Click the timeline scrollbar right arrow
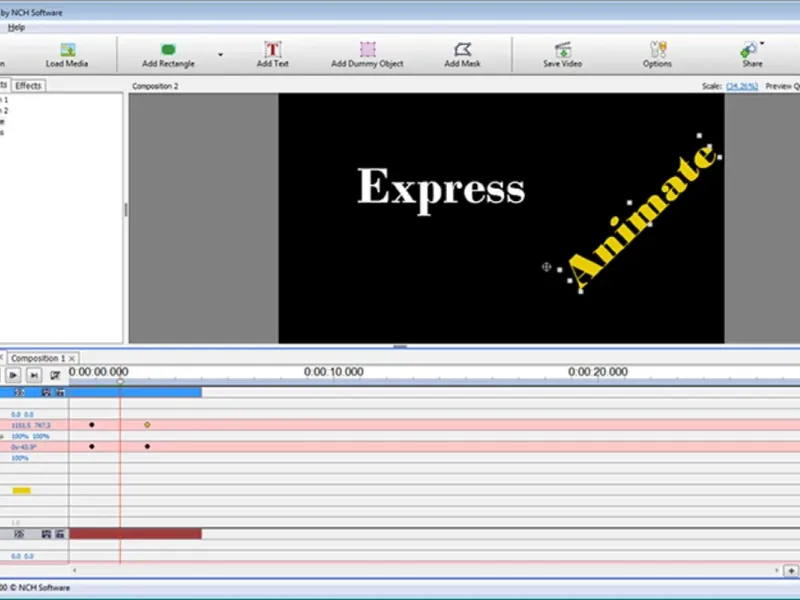Screen dimensions: 800x600 click(x=777, y=570)
